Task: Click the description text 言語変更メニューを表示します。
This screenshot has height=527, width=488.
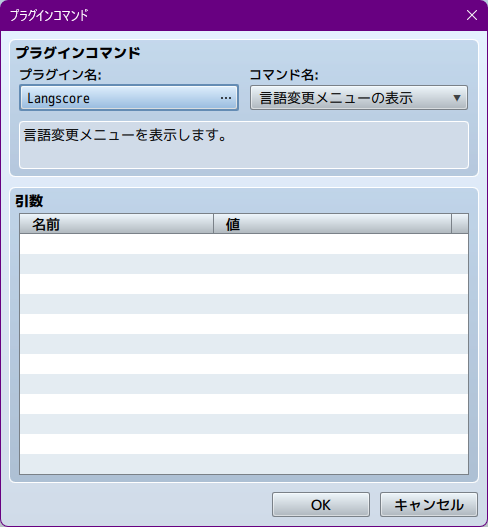Action: pos(125,135)
